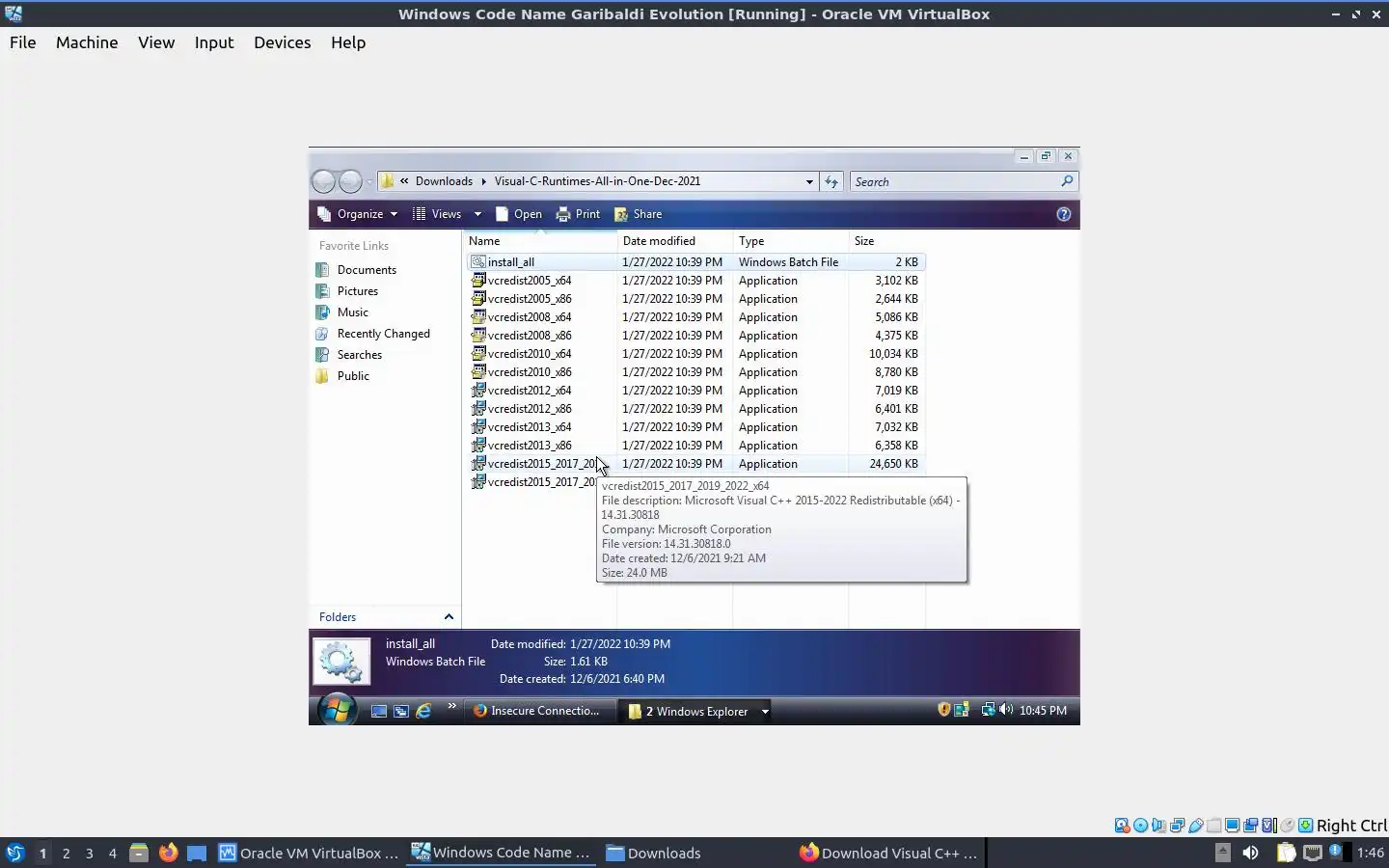Click VirtualBox shared folders status icon
Screen dimensions: 1389x868
1214,826
